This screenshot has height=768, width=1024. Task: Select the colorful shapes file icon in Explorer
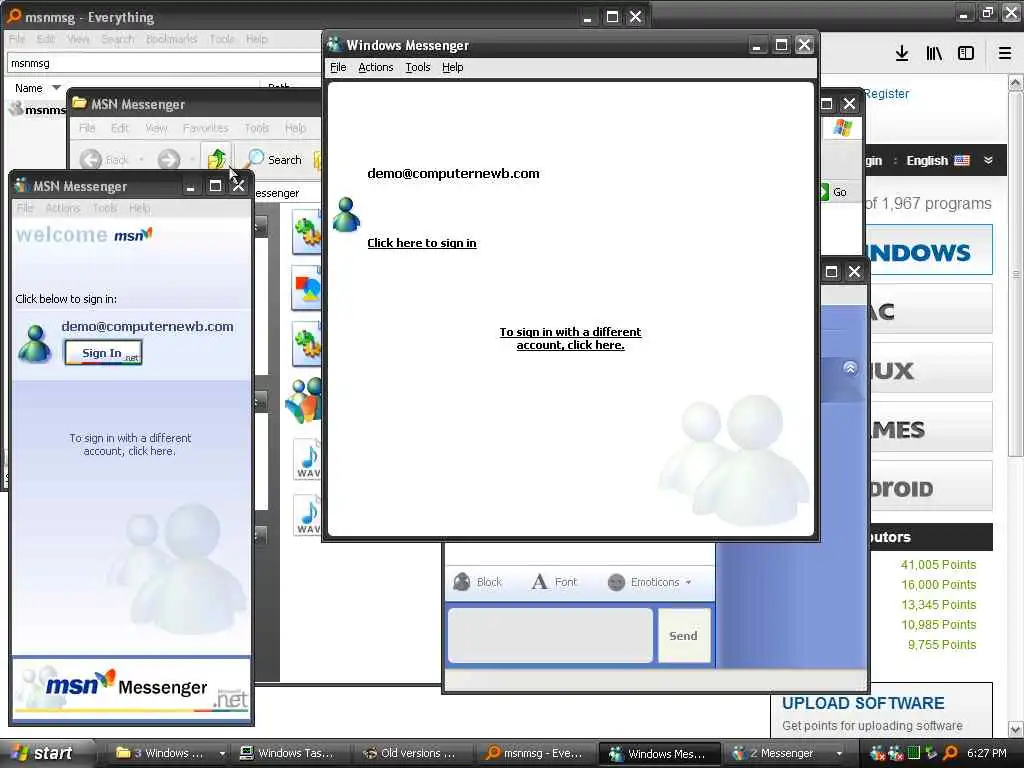pyautogui.click(x=306, y=288)
